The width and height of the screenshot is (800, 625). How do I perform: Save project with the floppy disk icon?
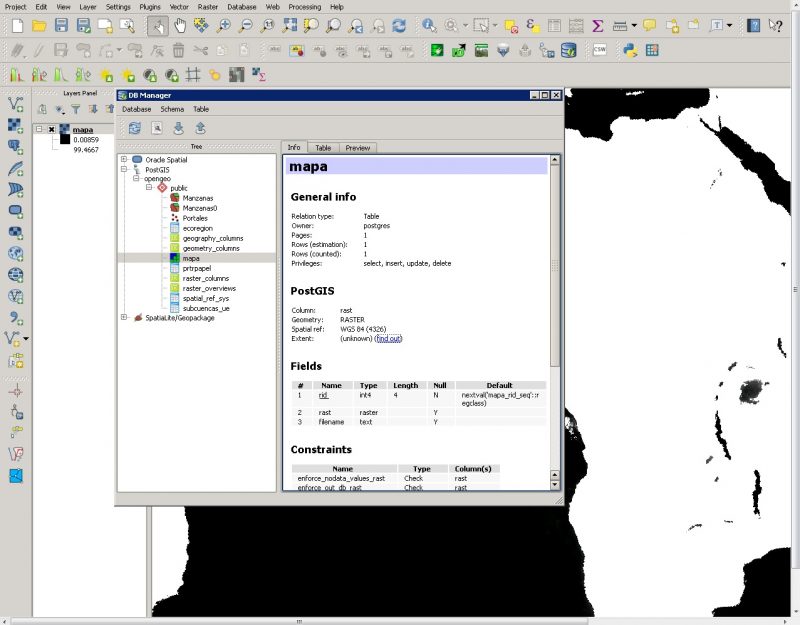pyautogui.click(x=61, y=26)
